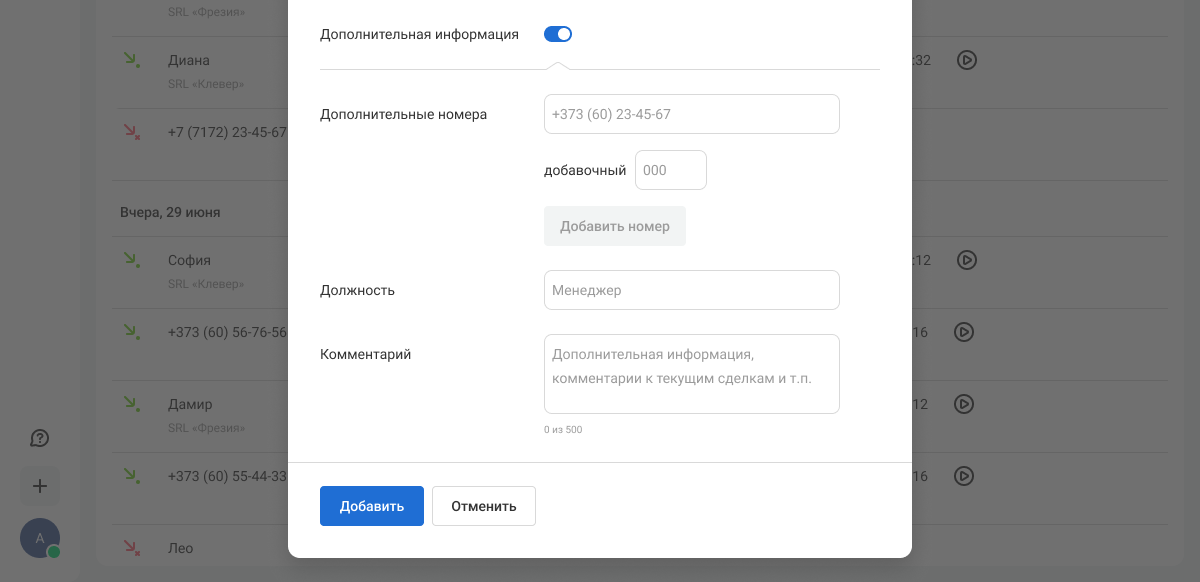1200x582 pixels.
Task: Click the outgoing call arrow beside Лео
Action: point(131,547)
